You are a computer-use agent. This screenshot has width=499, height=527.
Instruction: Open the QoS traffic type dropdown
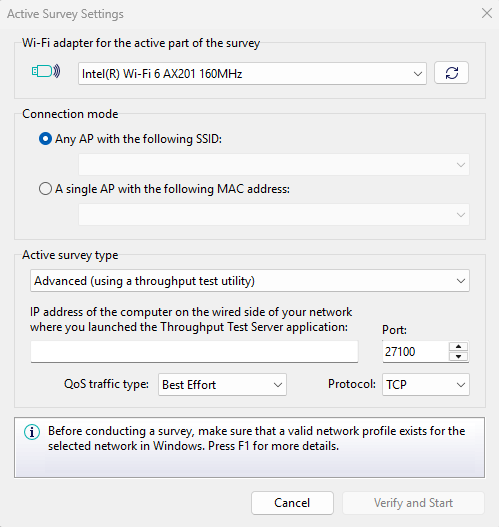point(222,384)
